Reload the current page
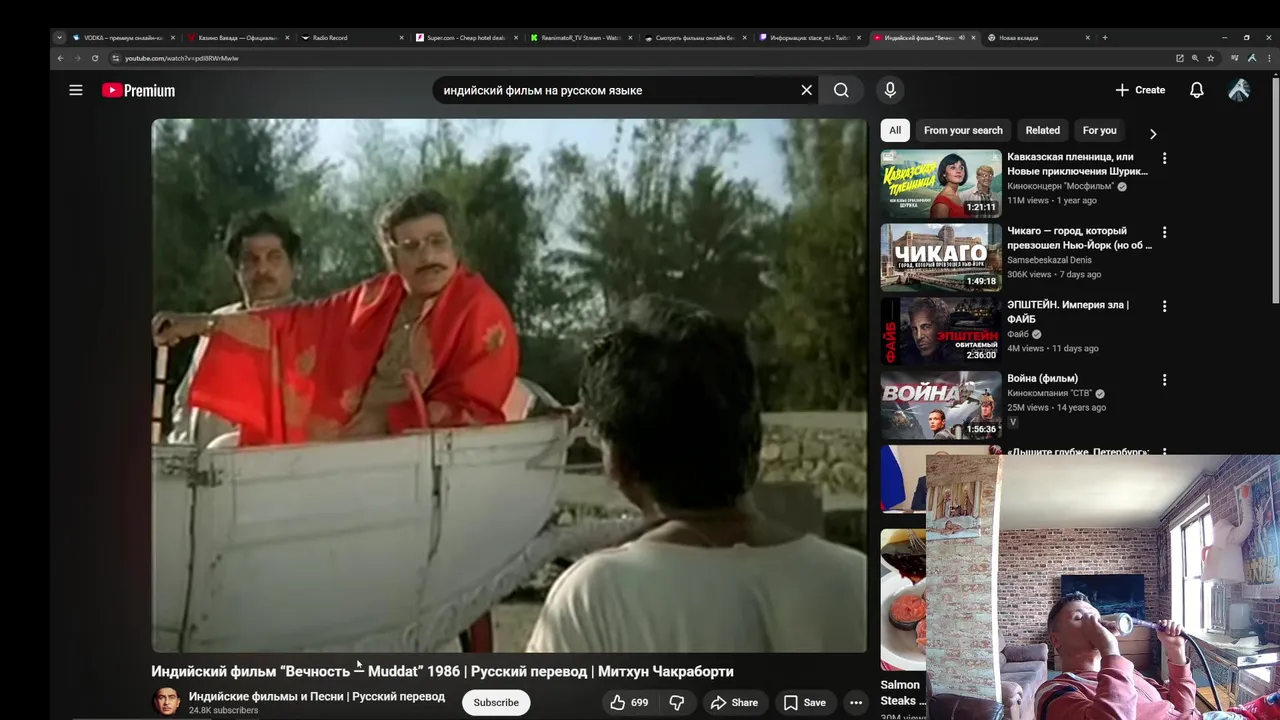Image resolution: width=1280 pixels, height=720 pixels. [x=95, y=58]
